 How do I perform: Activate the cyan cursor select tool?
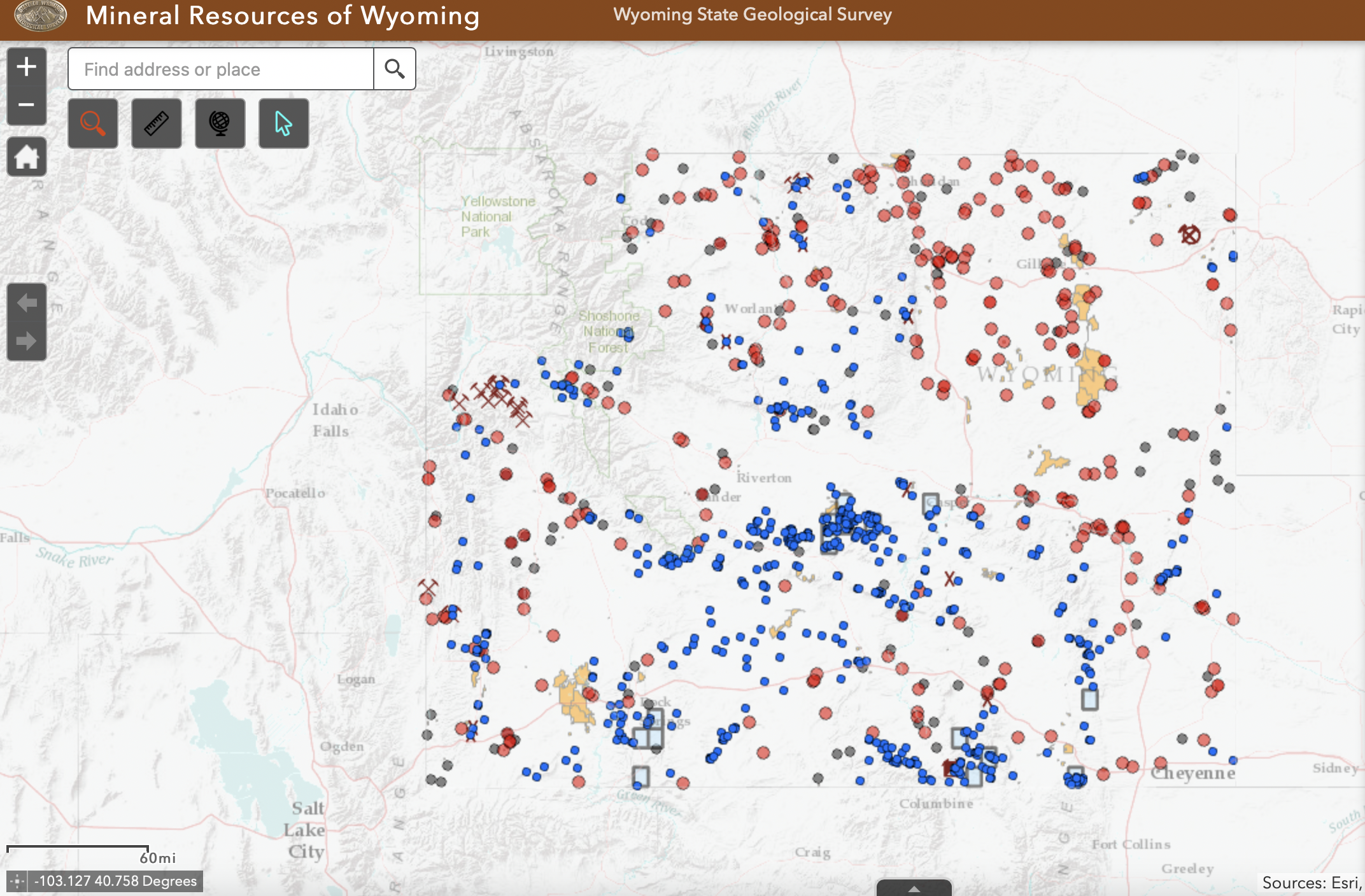point(284,123)
